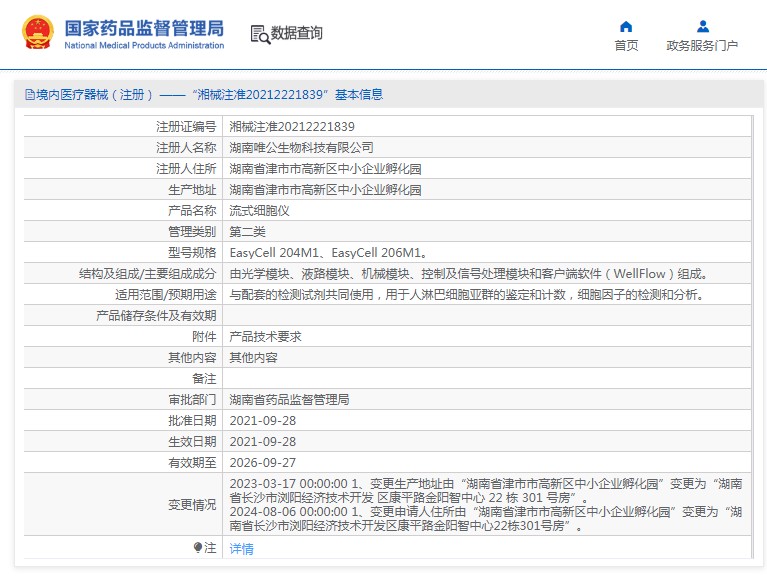Viewport: 767px width, 580px height.
Task: Click the model value EasyCell 204M1
Action: click(x=274, y=253)
